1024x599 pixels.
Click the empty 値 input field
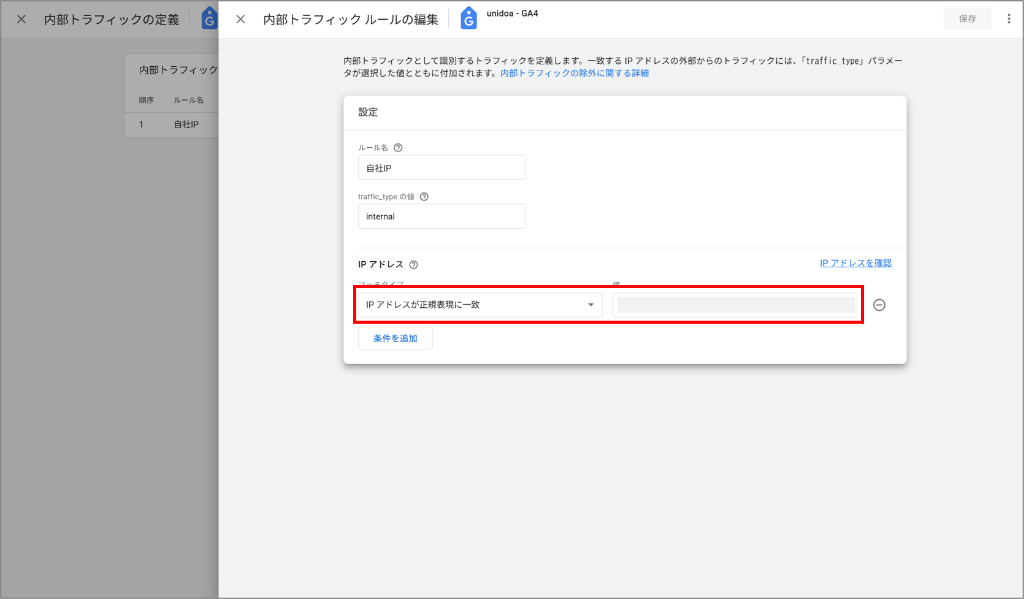(x=737, y=304)
